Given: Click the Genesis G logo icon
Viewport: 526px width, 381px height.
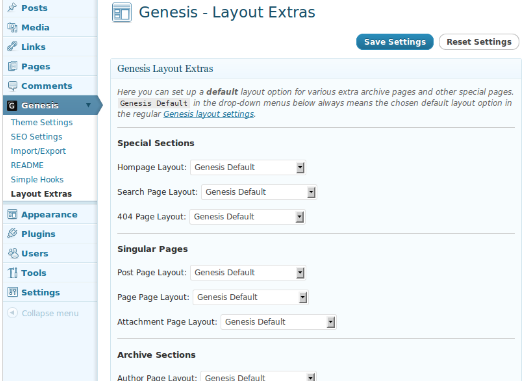Looking at the screenshot, I should tap(12, 106).
